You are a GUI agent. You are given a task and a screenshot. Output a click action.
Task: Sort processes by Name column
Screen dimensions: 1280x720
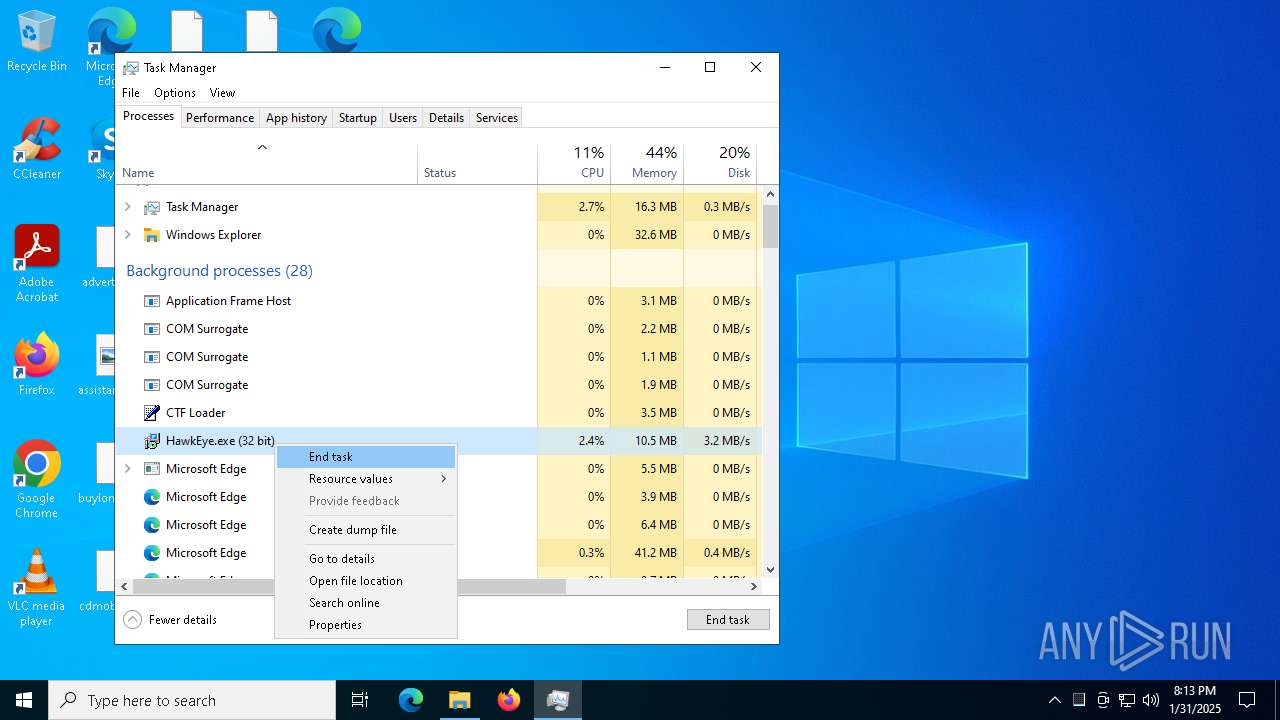[266, 164]
